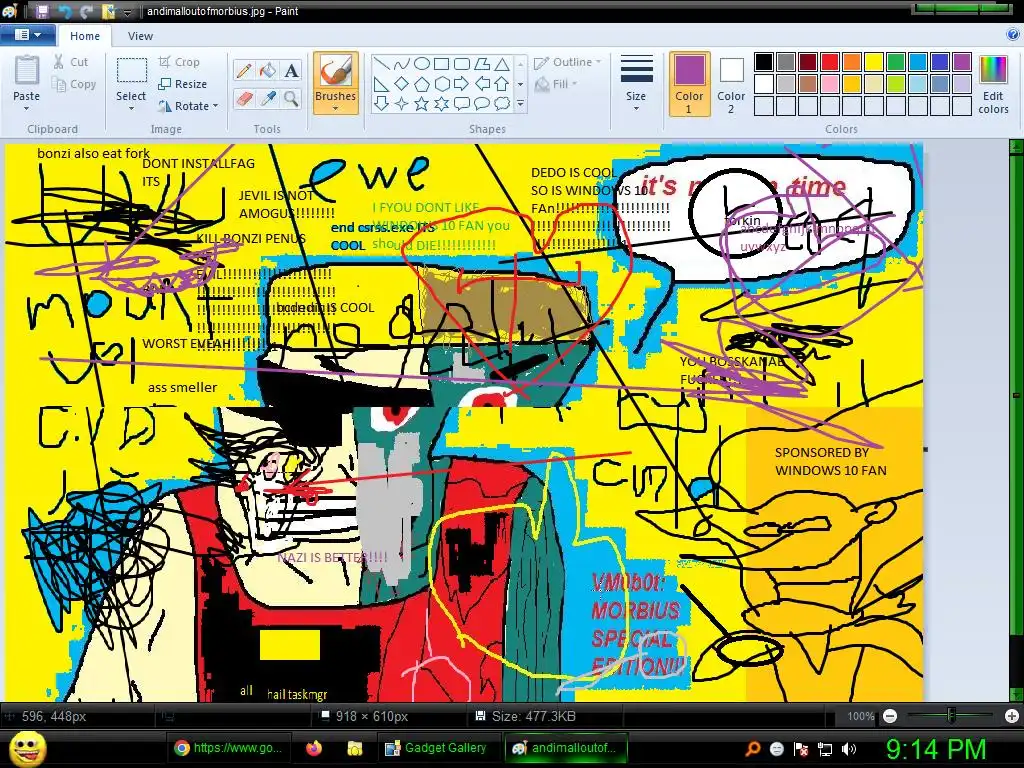
Task: Click the Redo arrow in title bar
Action: click(x=86, y=11)
